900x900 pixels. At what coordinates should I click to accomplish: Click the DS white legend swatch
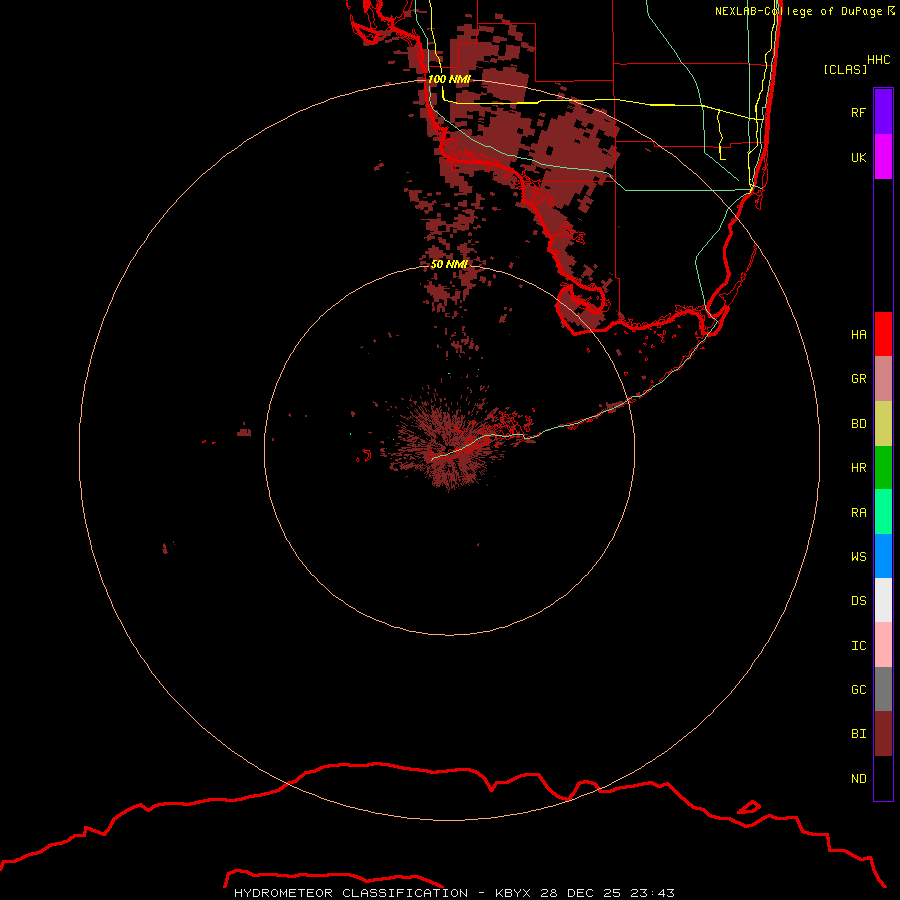click(883, 600)
